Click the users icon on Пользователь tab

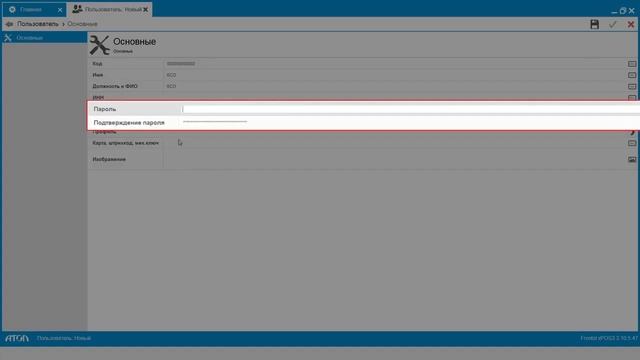[77, 9]
